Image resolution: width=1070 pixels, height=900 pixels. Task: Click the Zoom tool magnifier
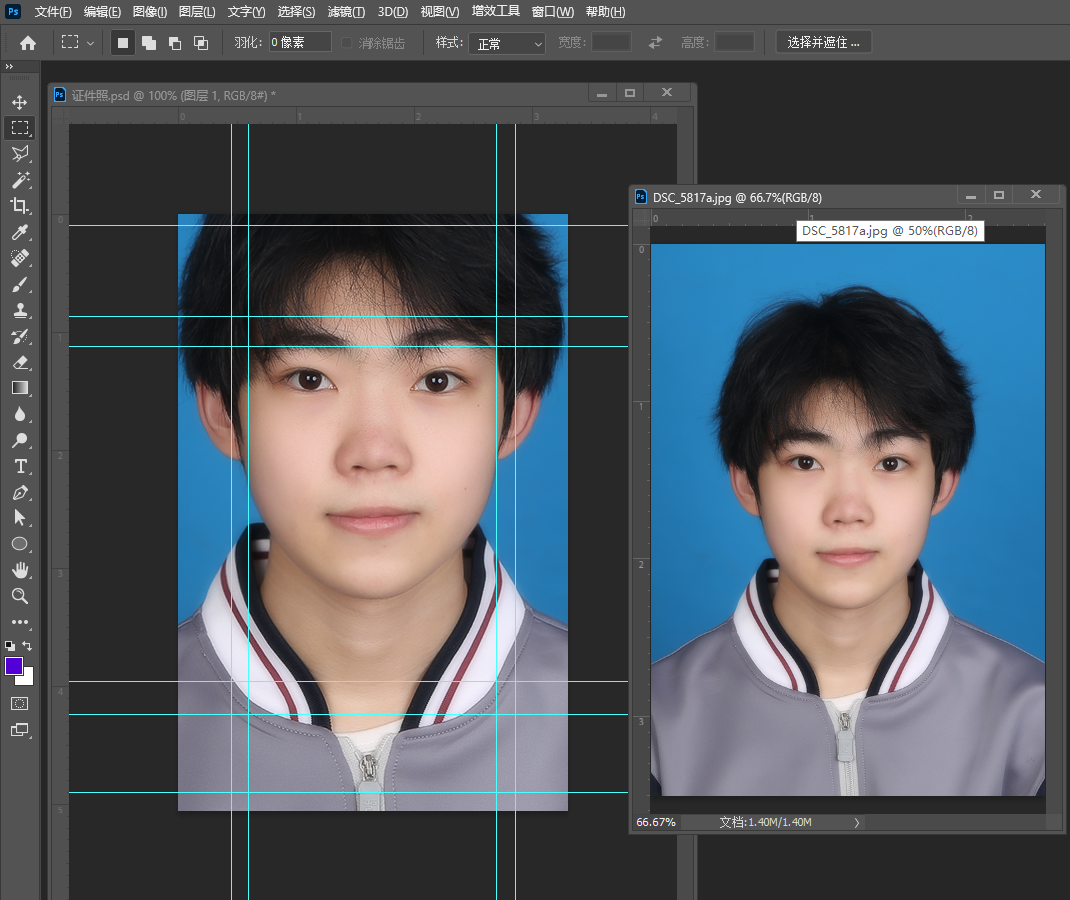[x=20, y=596]
